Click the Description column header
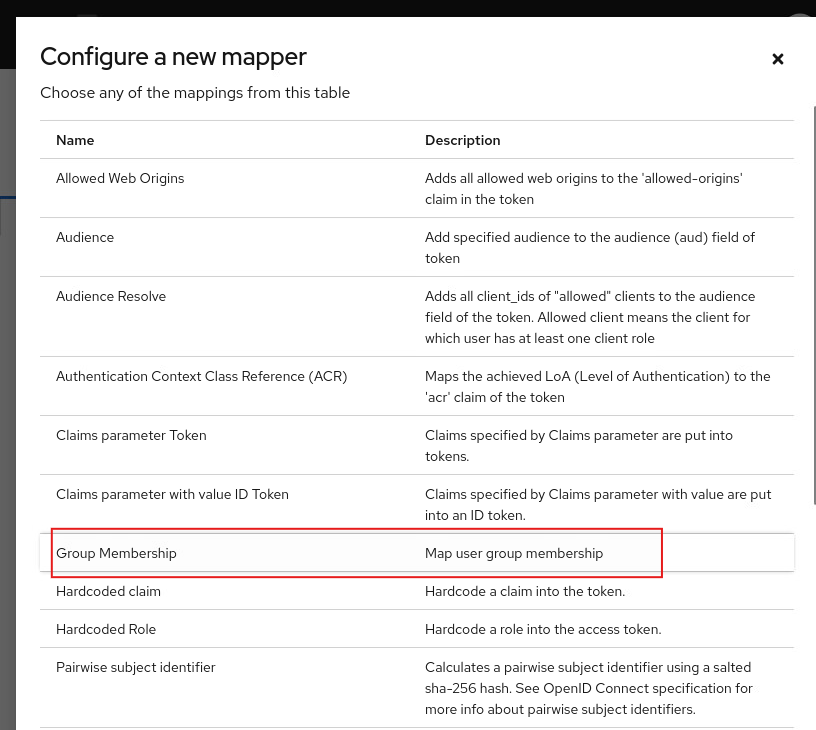This screenshot has width=816, height=730. pos(463,140)
